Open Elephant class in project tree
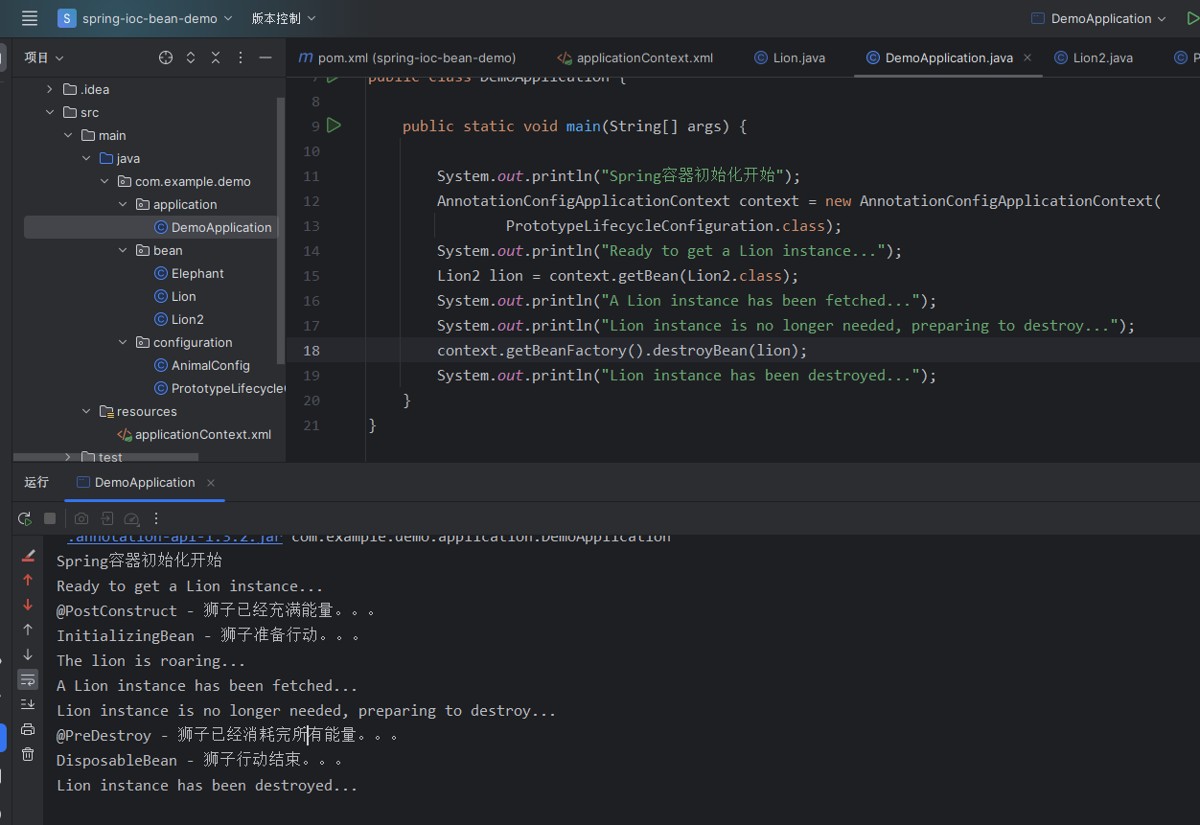The height and width of the screenshot is (825, 1200). coord(197,273)
